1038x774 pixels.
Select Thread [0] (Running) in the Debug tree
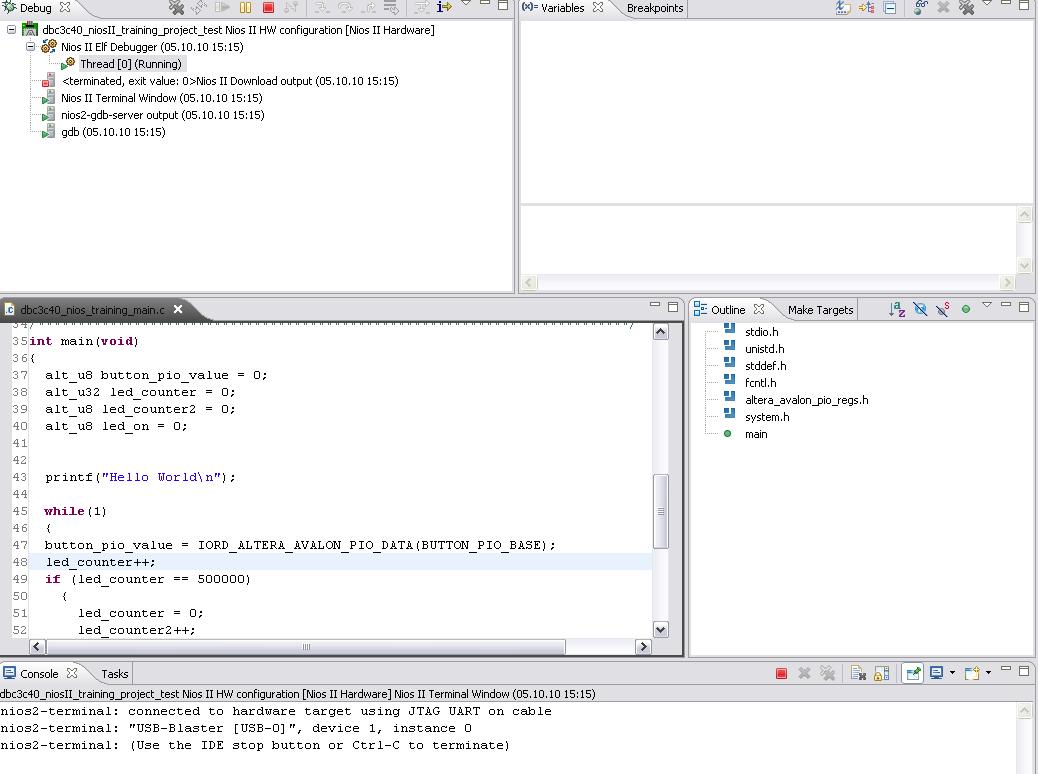tap(130, 64)
